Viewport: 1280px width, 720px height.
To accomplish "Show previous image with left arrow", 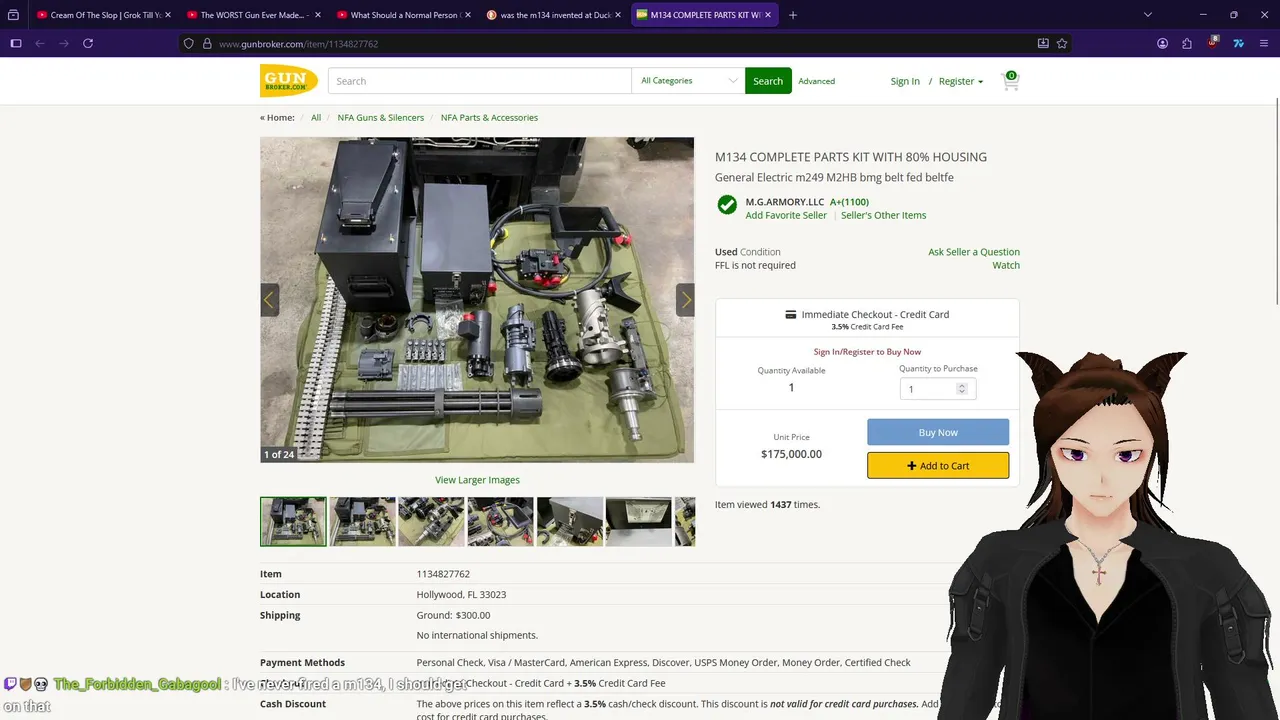I will tap(268, 300).
